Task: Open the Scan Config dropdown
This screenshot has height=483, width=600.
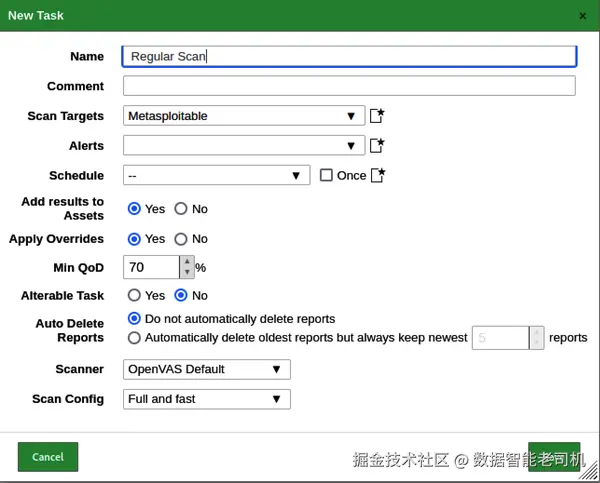Action: pos(207,399)
